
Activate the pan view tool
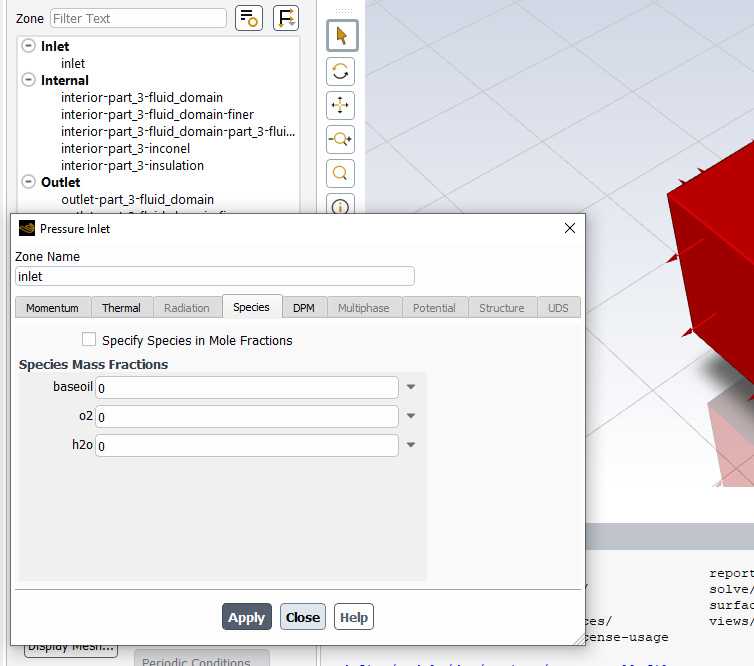click(341, 105)
